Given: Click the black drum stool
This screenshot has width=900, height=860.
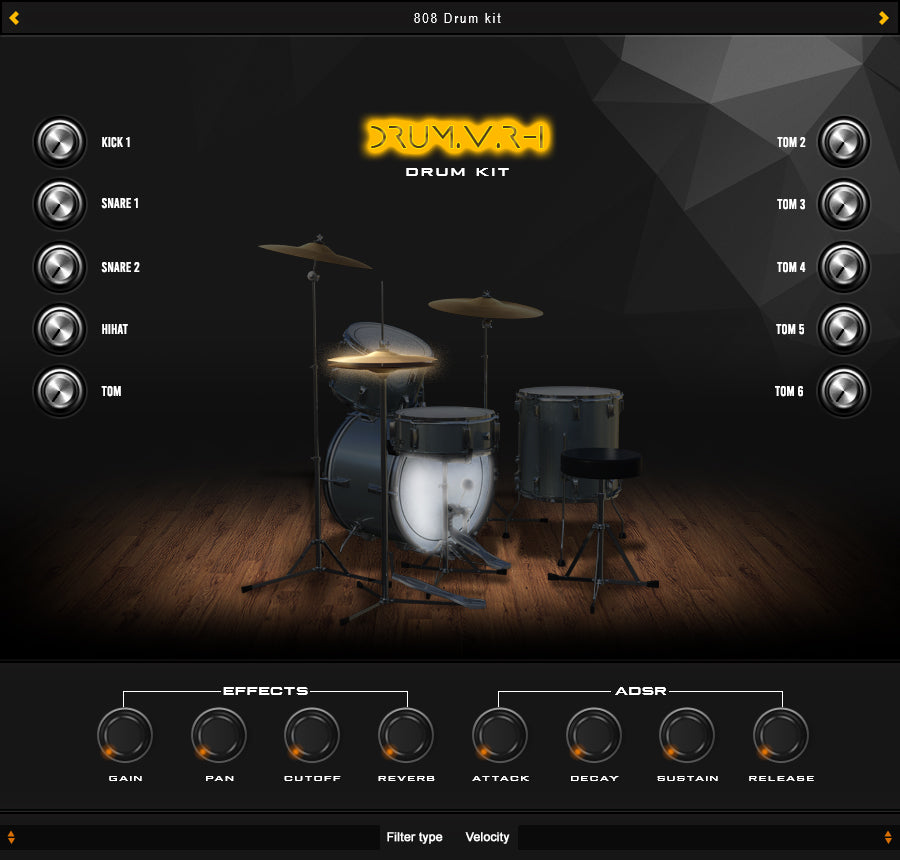Looking at the screenshot, I should (600, 463).
